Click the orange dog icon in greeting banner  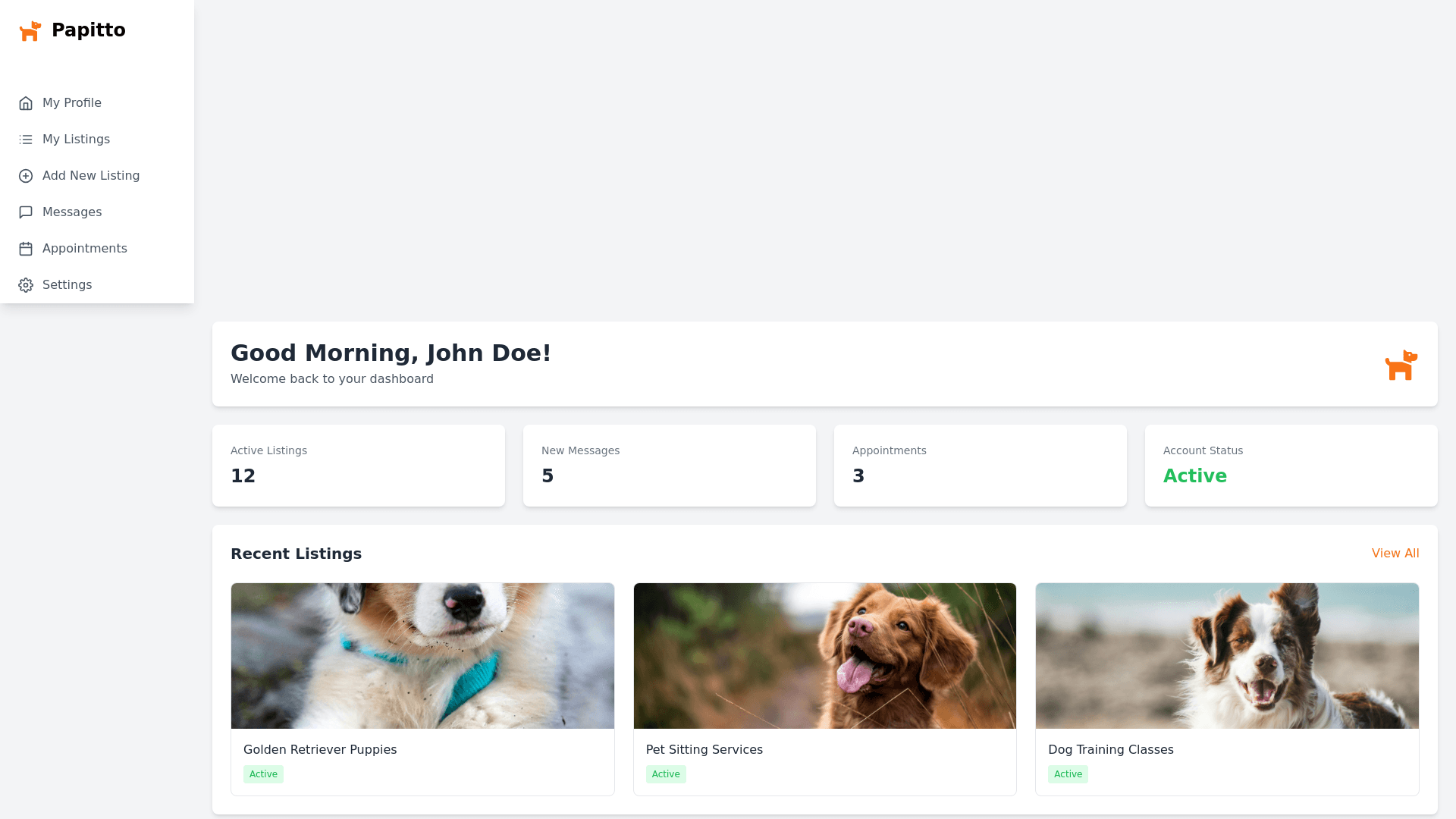click(1401, 365)
